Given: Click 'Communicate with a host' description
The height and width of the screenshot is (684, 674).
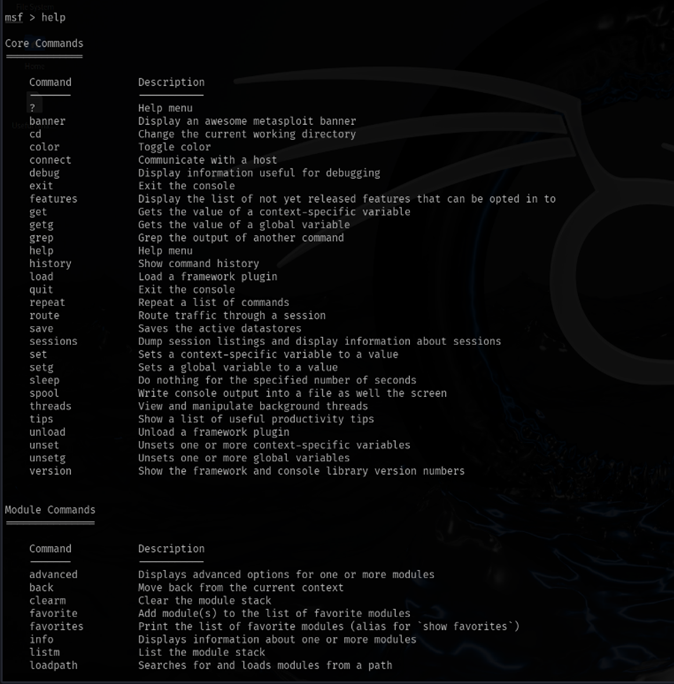Looking at the screenshot, I should point(208,160).
